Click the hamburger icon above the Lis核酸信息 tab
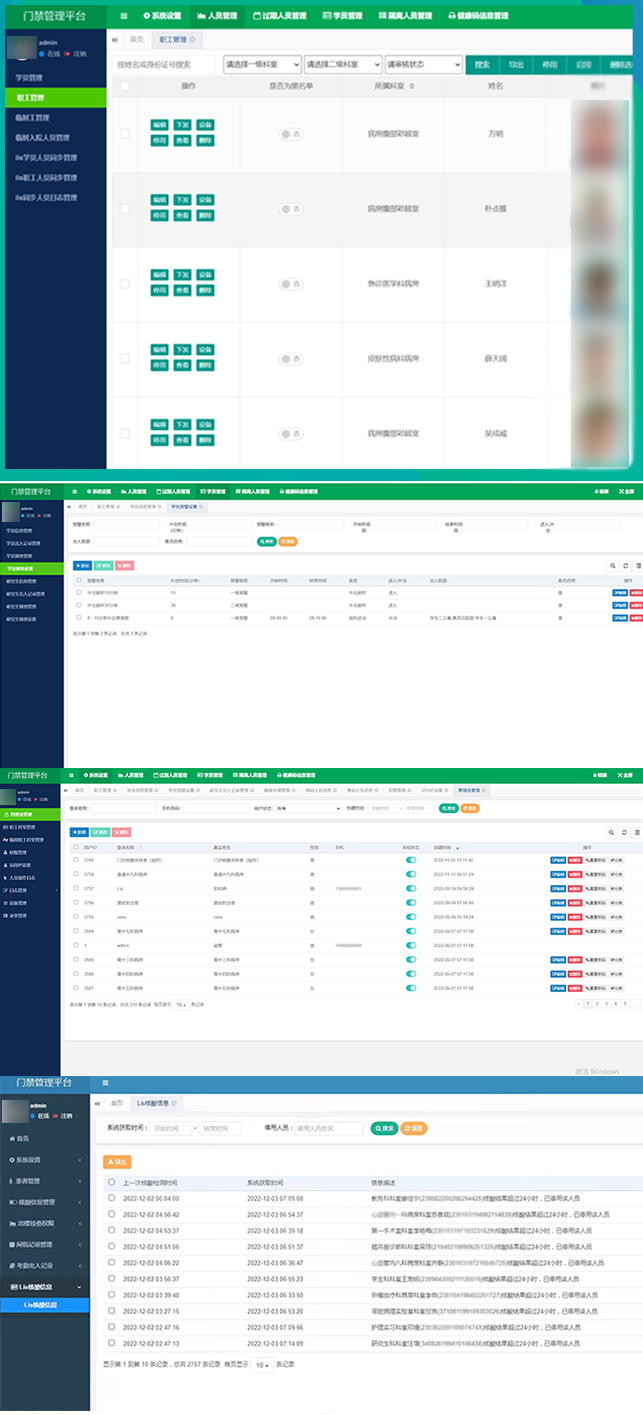The image size is (643, 1415). click(104, 1083)
